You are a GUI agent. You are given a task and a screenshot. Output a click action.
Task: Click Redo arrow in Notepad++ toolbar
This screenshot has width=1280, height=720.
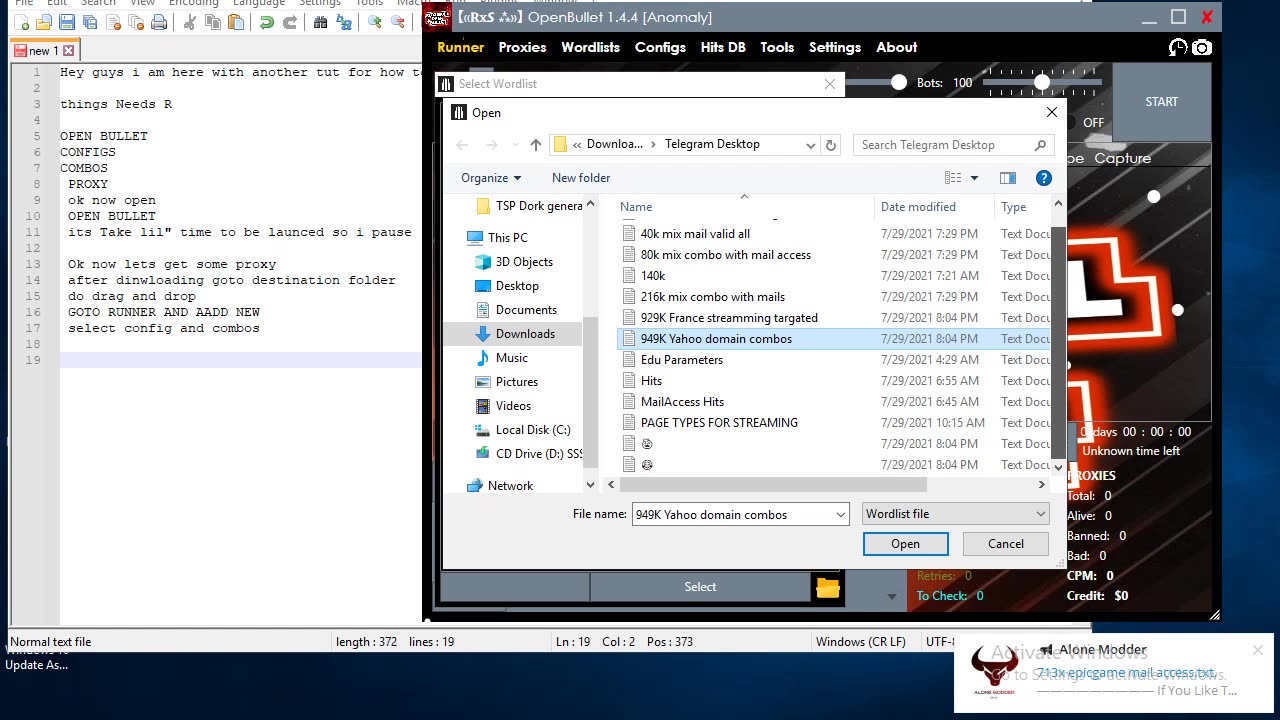click(x=289, y=23)
